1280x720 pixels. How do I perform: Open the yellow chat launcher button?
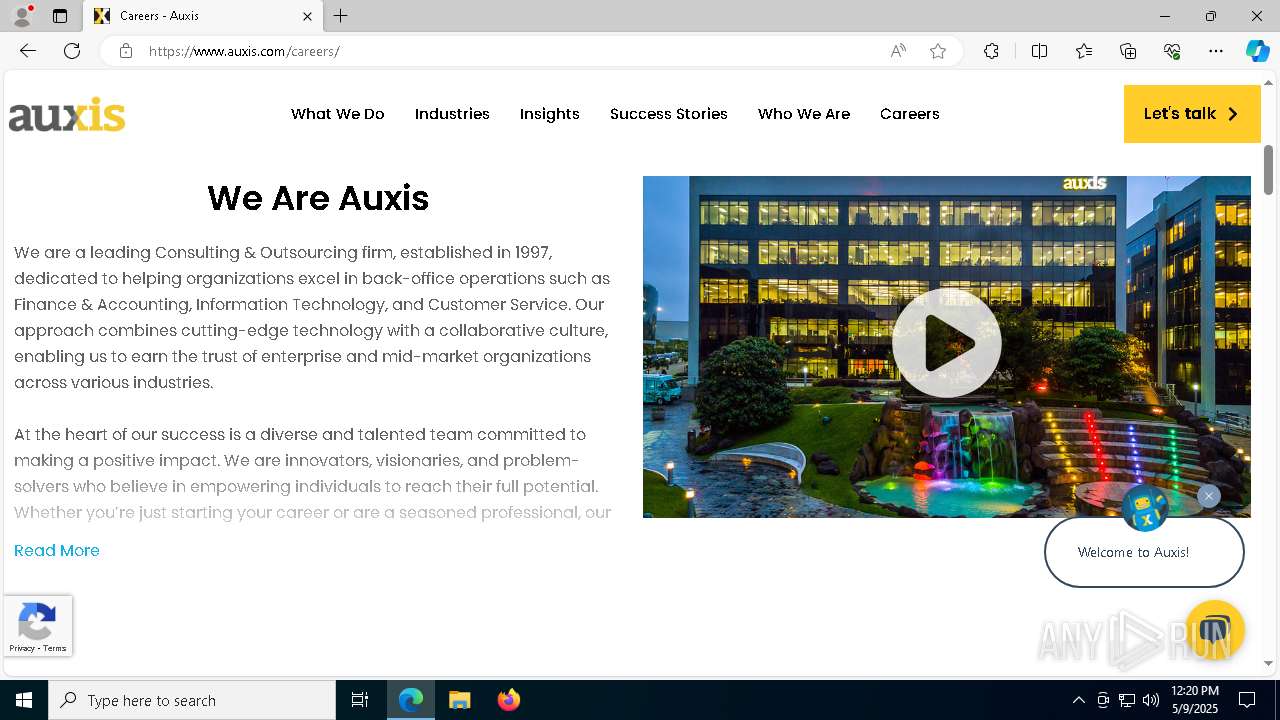pos(1214,630)
